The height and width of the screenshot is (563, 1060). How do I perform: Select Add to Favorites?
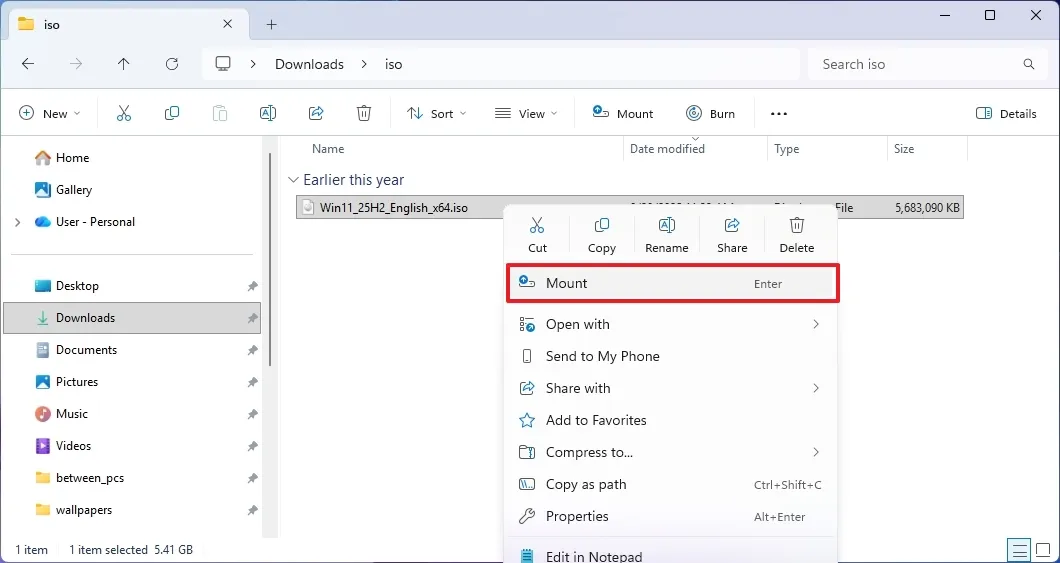673,420
